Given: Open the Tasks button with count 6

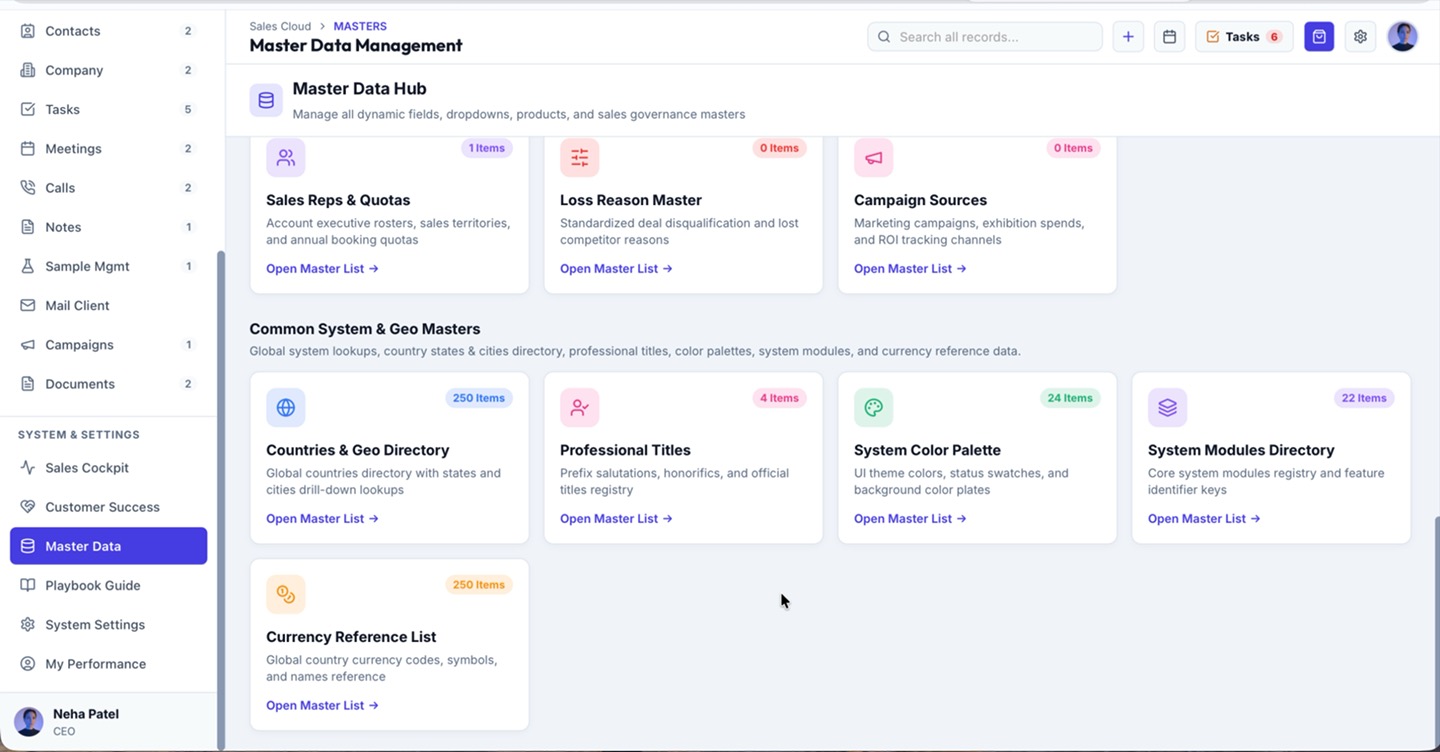Looking at the screenshot, I should pyautogui.click(x=1244, y=37).
